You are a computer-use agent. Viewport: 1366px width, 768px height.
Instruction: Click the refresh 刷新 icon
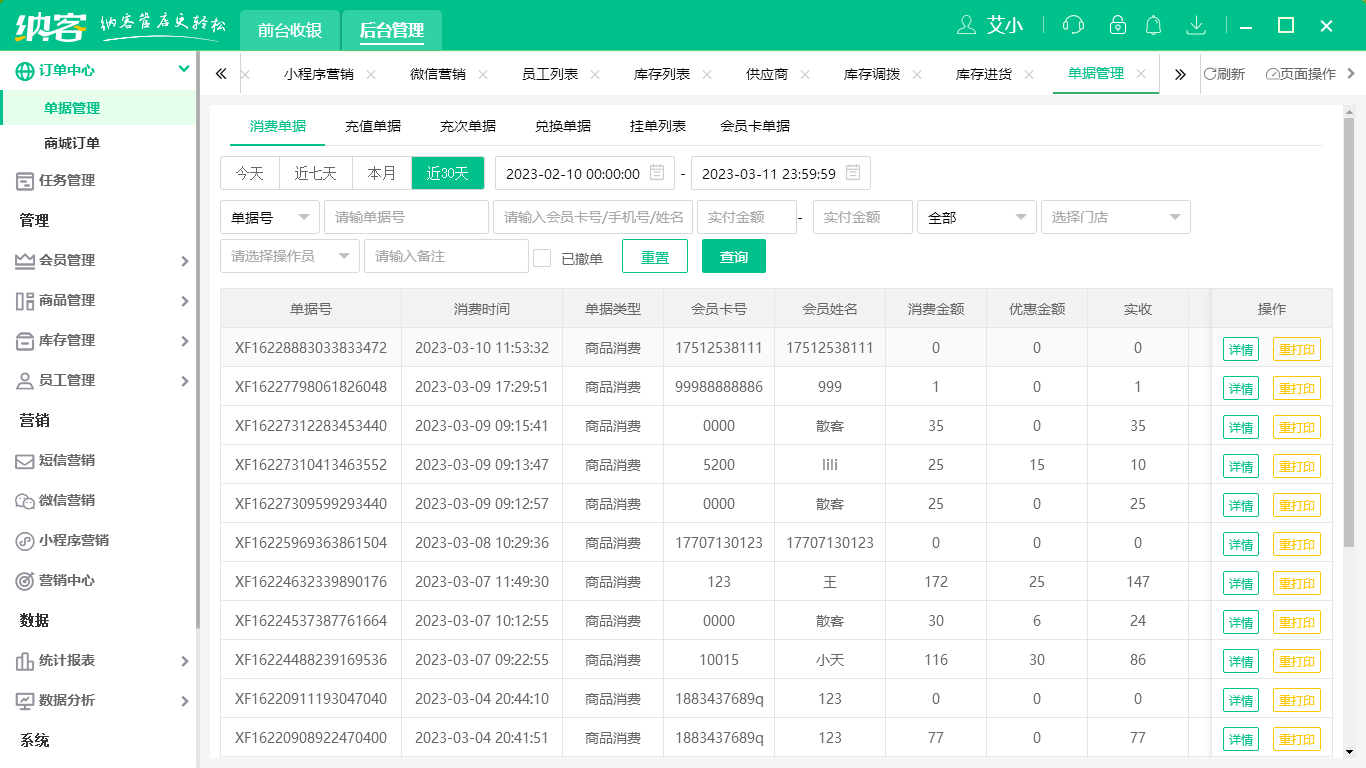pos(1210,74)
